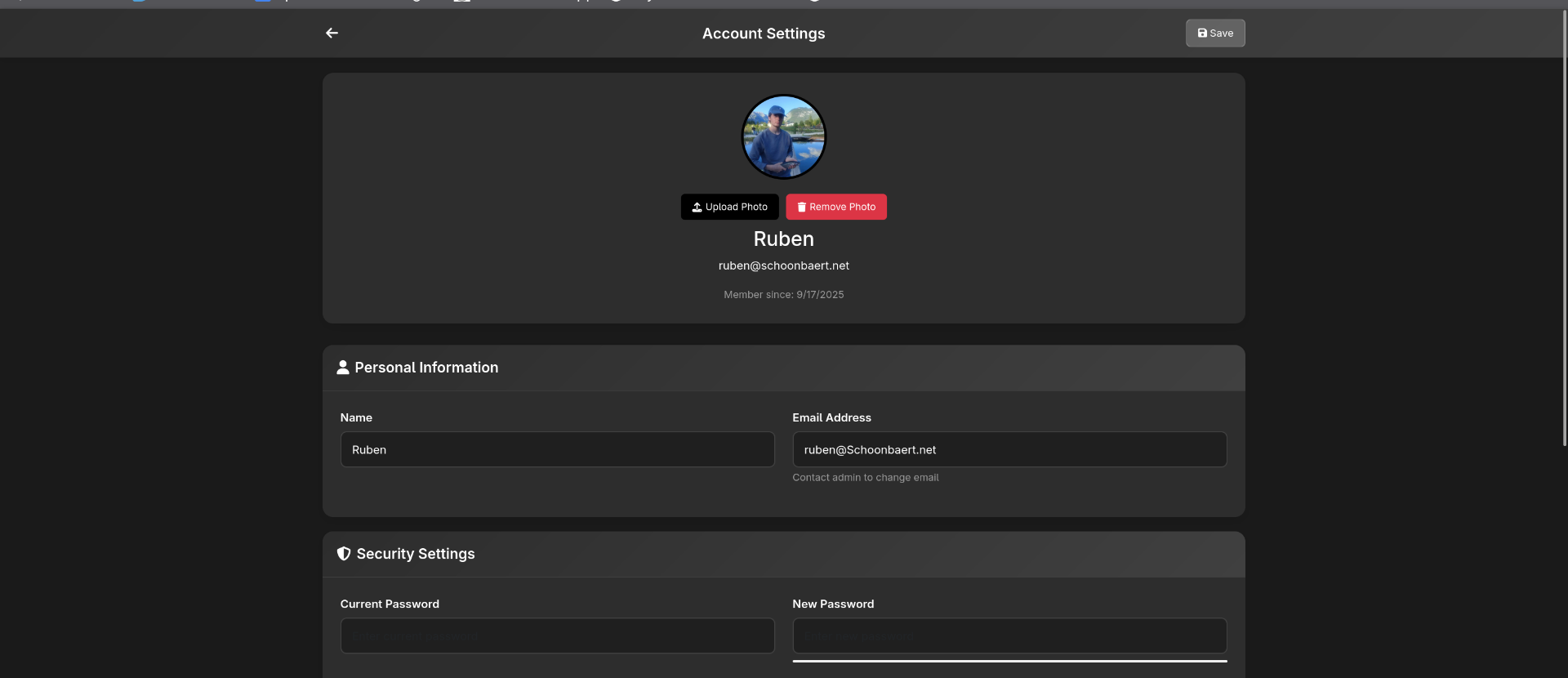
Task: Click the Contact admin to change email hint
Action: (x=865, y=478)
